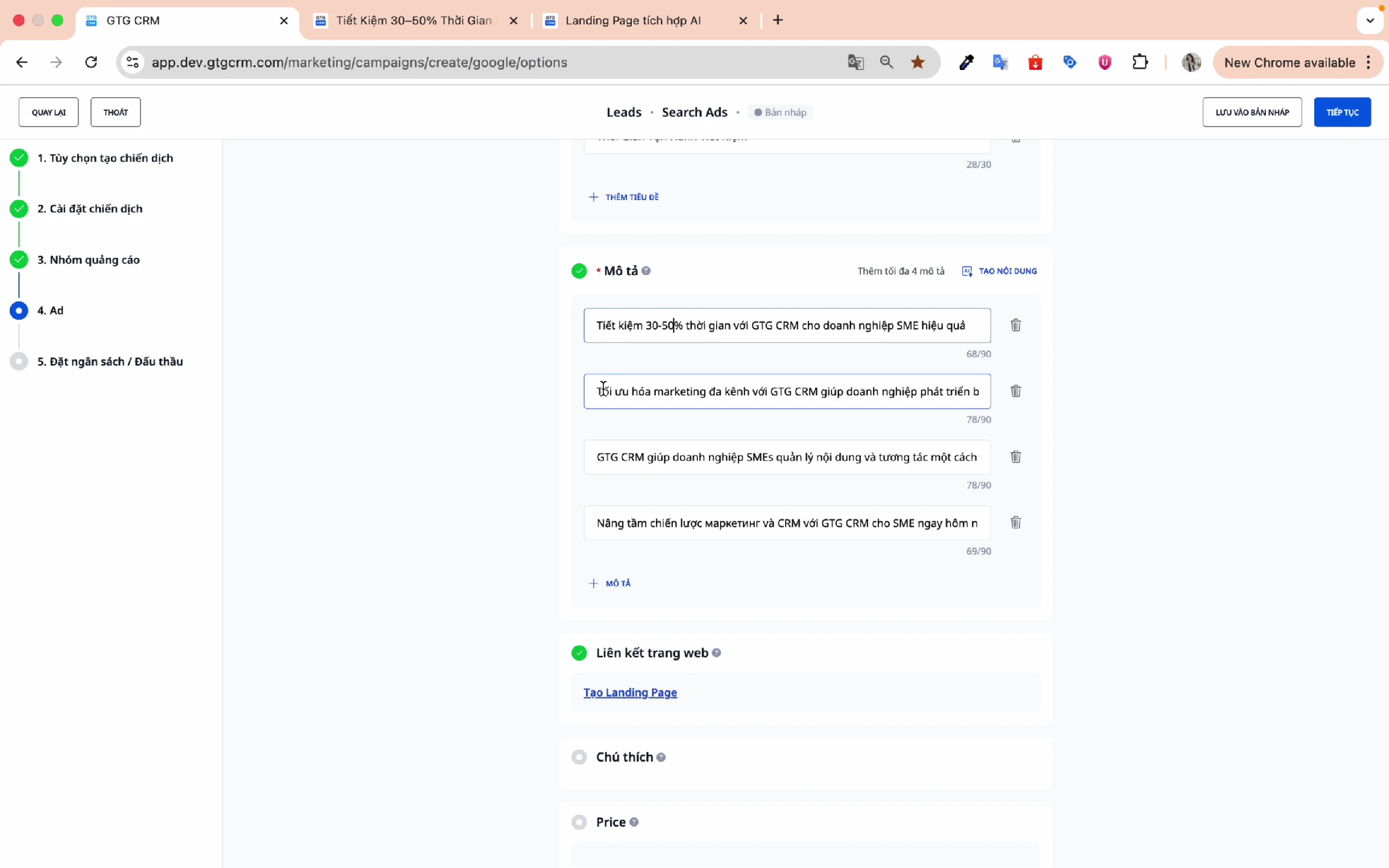Click the Tạo Landing Page link
The width and height of the screenshot is (1389, 868).
(629, 692)
